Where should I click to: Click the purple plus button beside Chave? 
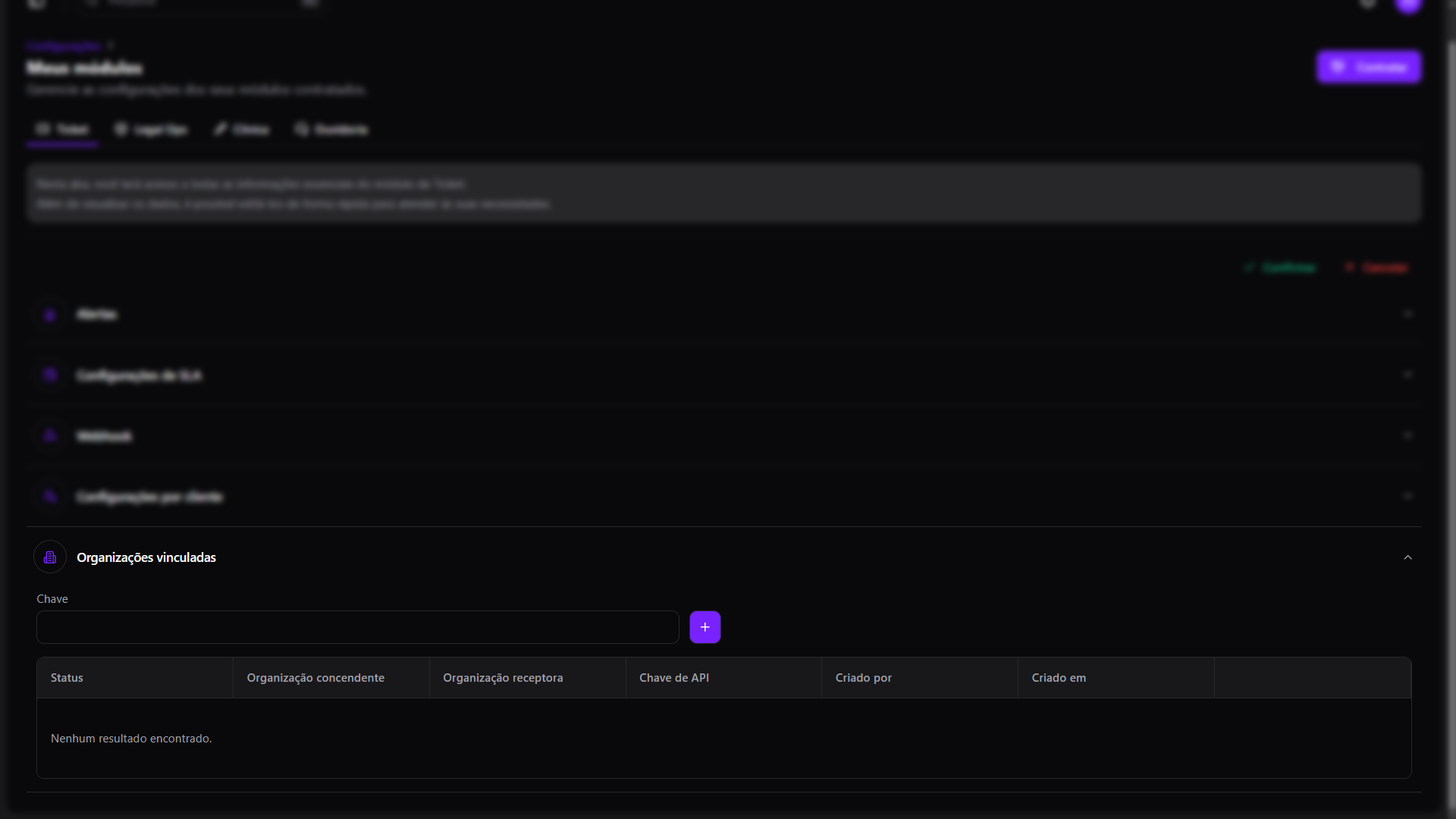(x=704, y=627)
